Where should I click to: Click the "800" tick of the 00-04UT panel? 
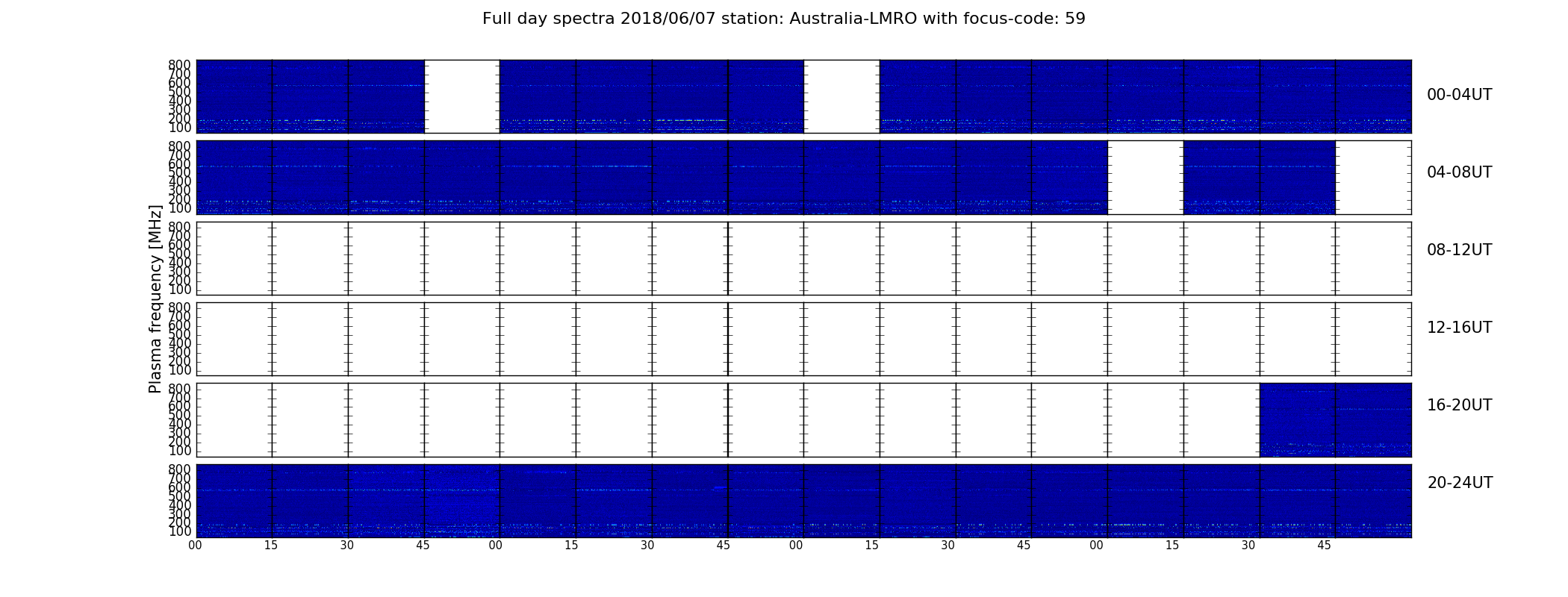[179, 65]
